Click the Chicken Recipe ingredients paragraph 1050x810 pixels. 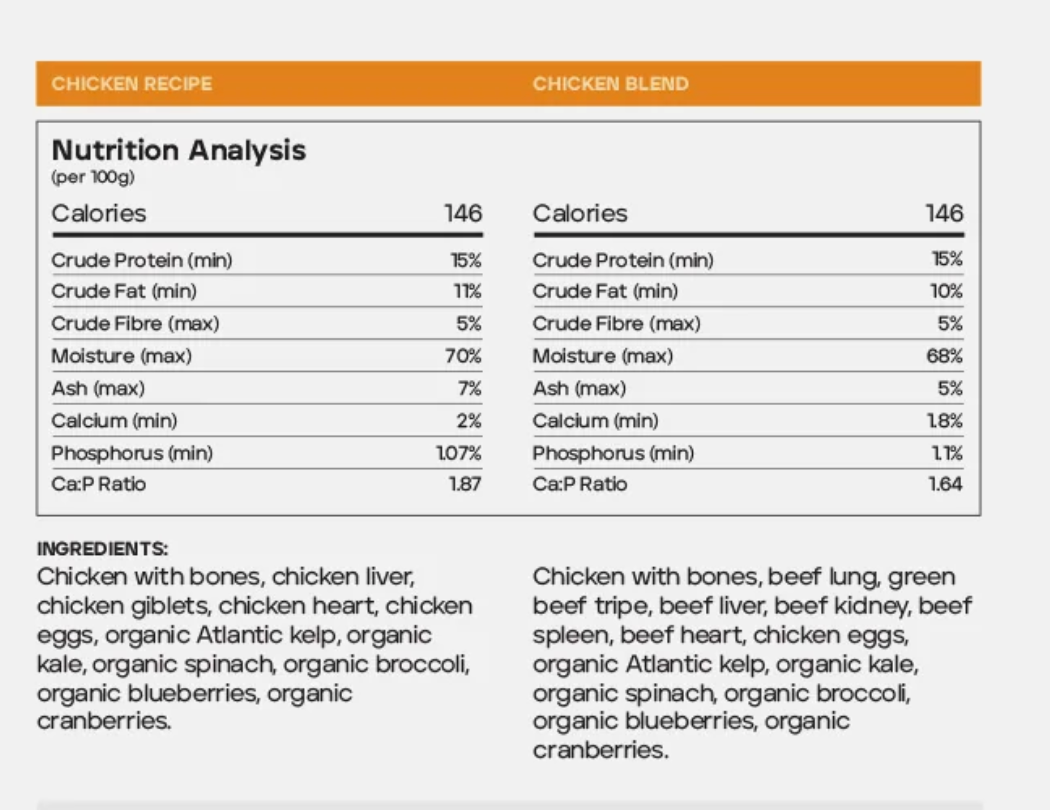point(254,649)
